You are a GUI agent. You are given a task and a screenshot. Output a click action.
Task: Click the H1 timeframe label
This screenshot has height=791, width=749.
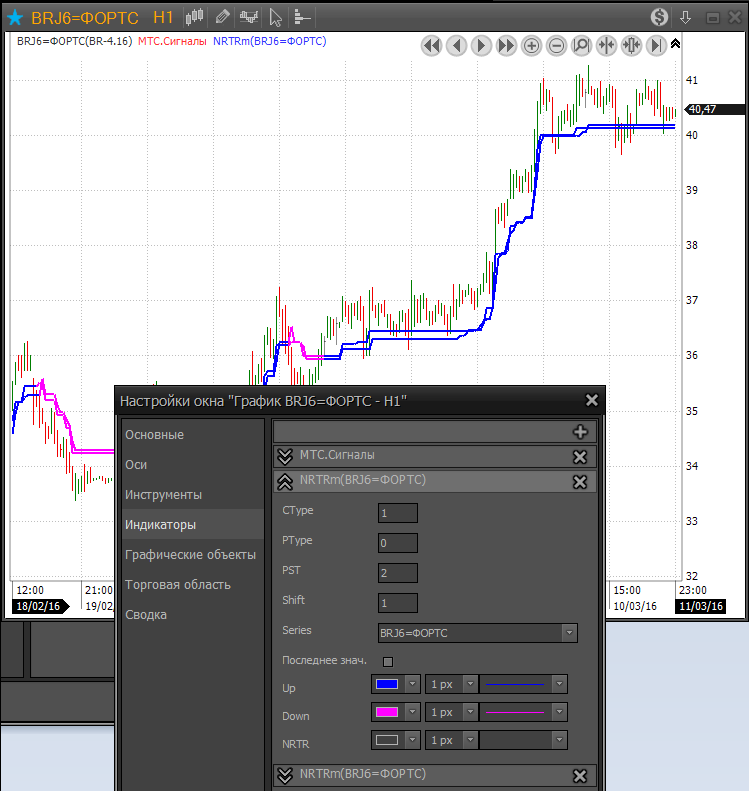tap(164, 18)
